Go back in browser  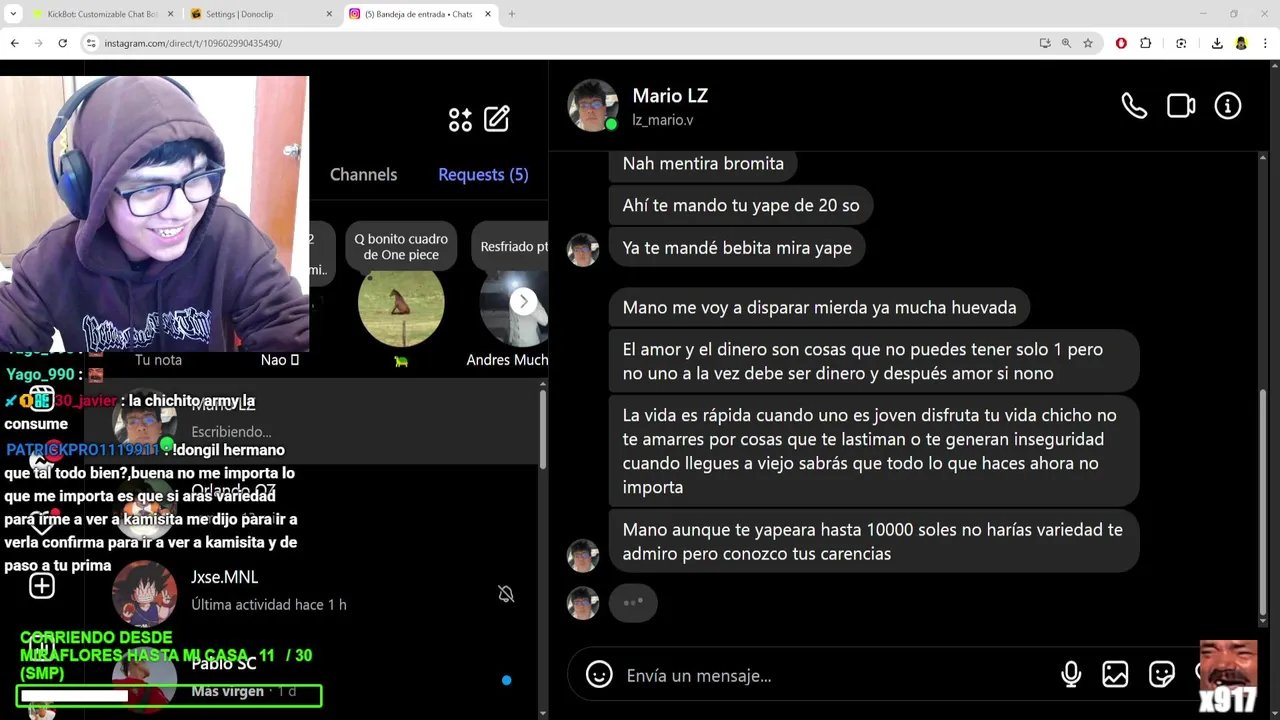coord(14,43)
